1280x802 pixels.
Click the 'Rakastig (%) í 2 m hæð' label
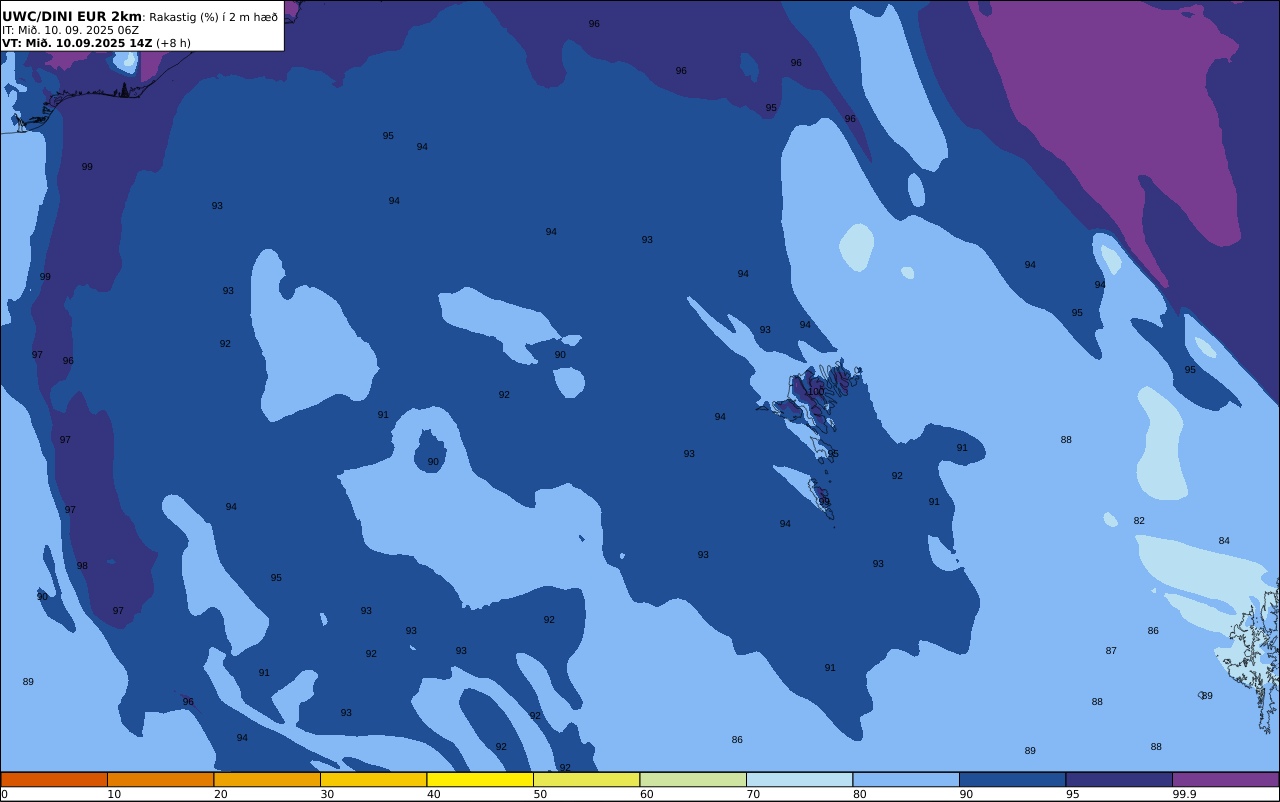213,17
